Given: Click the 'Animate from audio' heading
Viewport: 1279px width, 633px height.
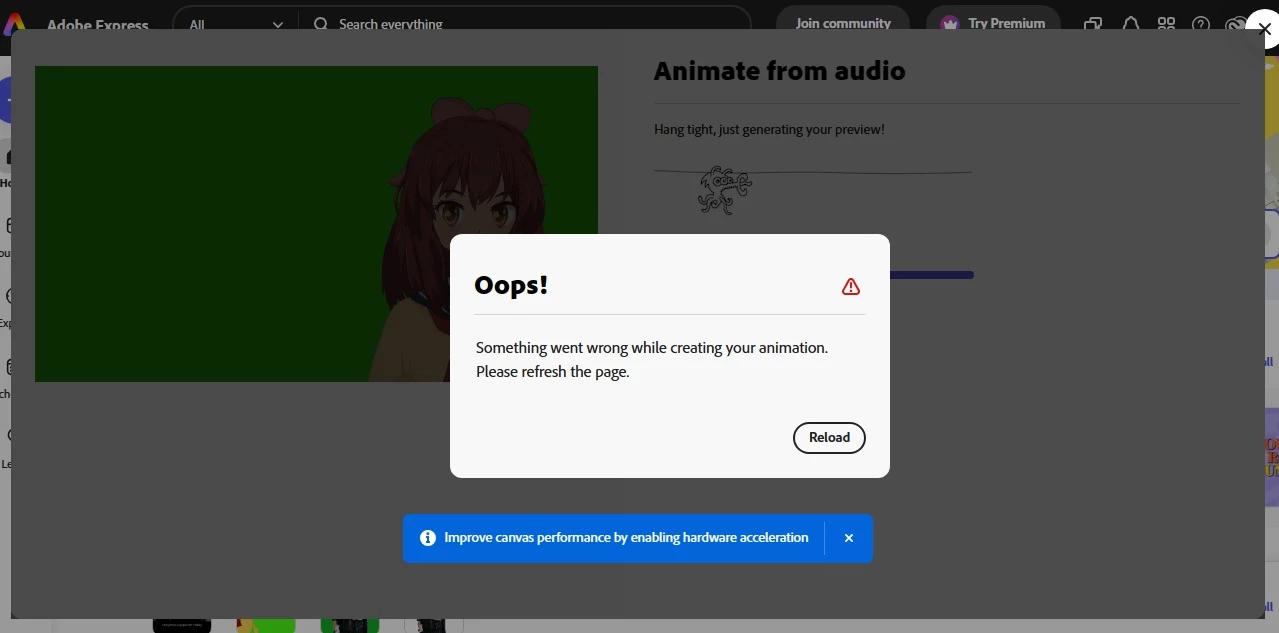Looking at the screenshot, I should pyautogui.click(x=779, y=71).
